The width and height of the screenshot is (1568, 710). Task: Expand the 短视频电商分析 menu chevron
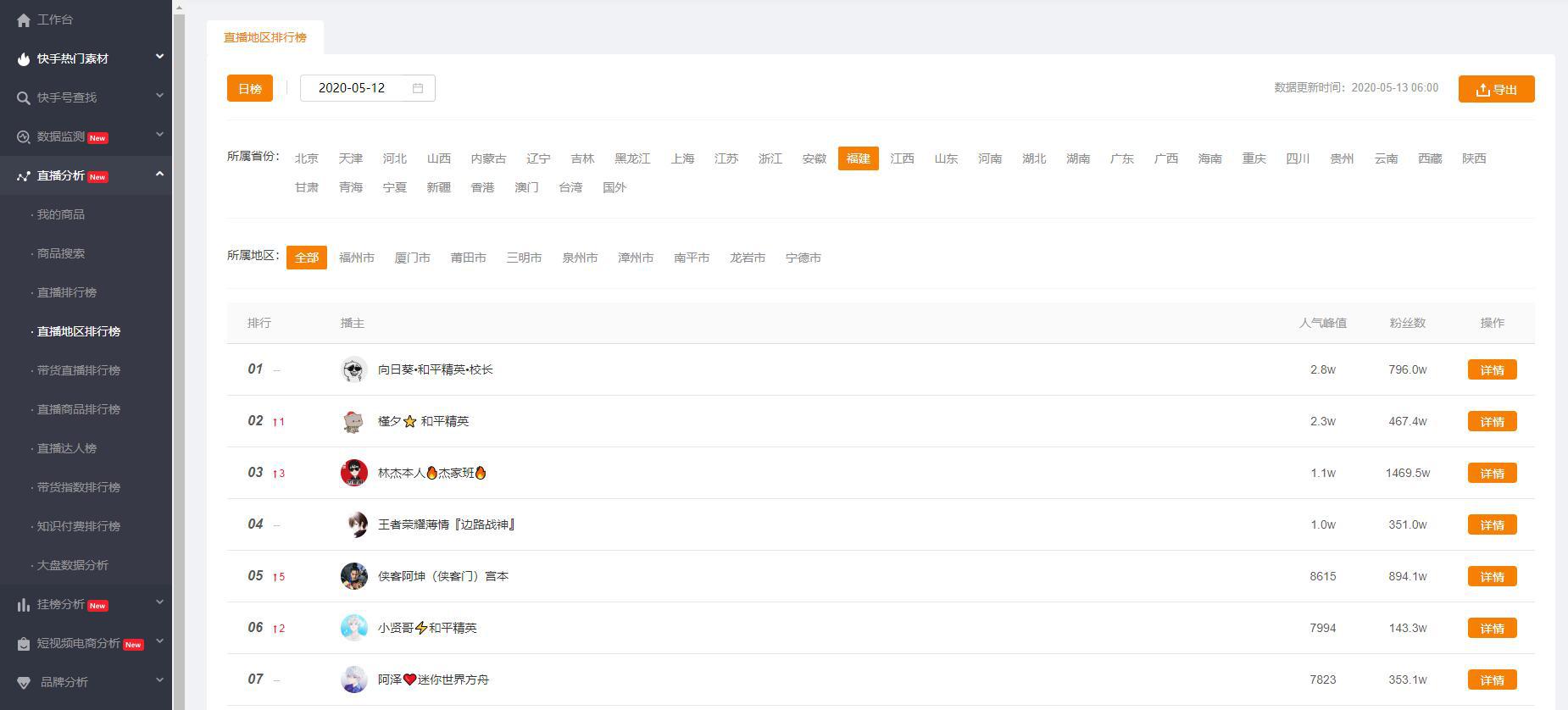click(159, 641)
